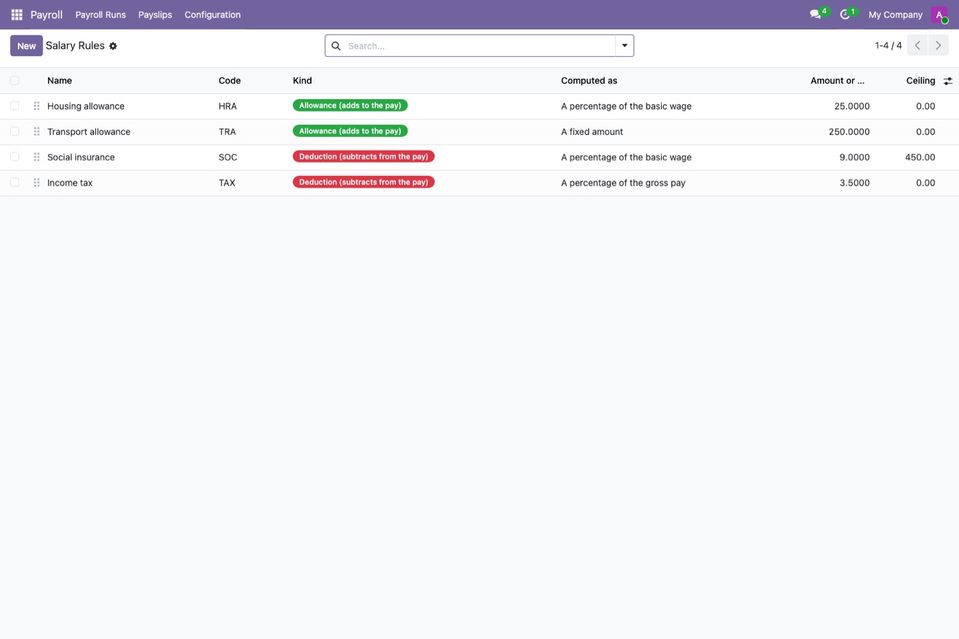Screen dimensions: 959x639
Task: Open the Salary Rules gear settings icon
Action: (113, 46)
